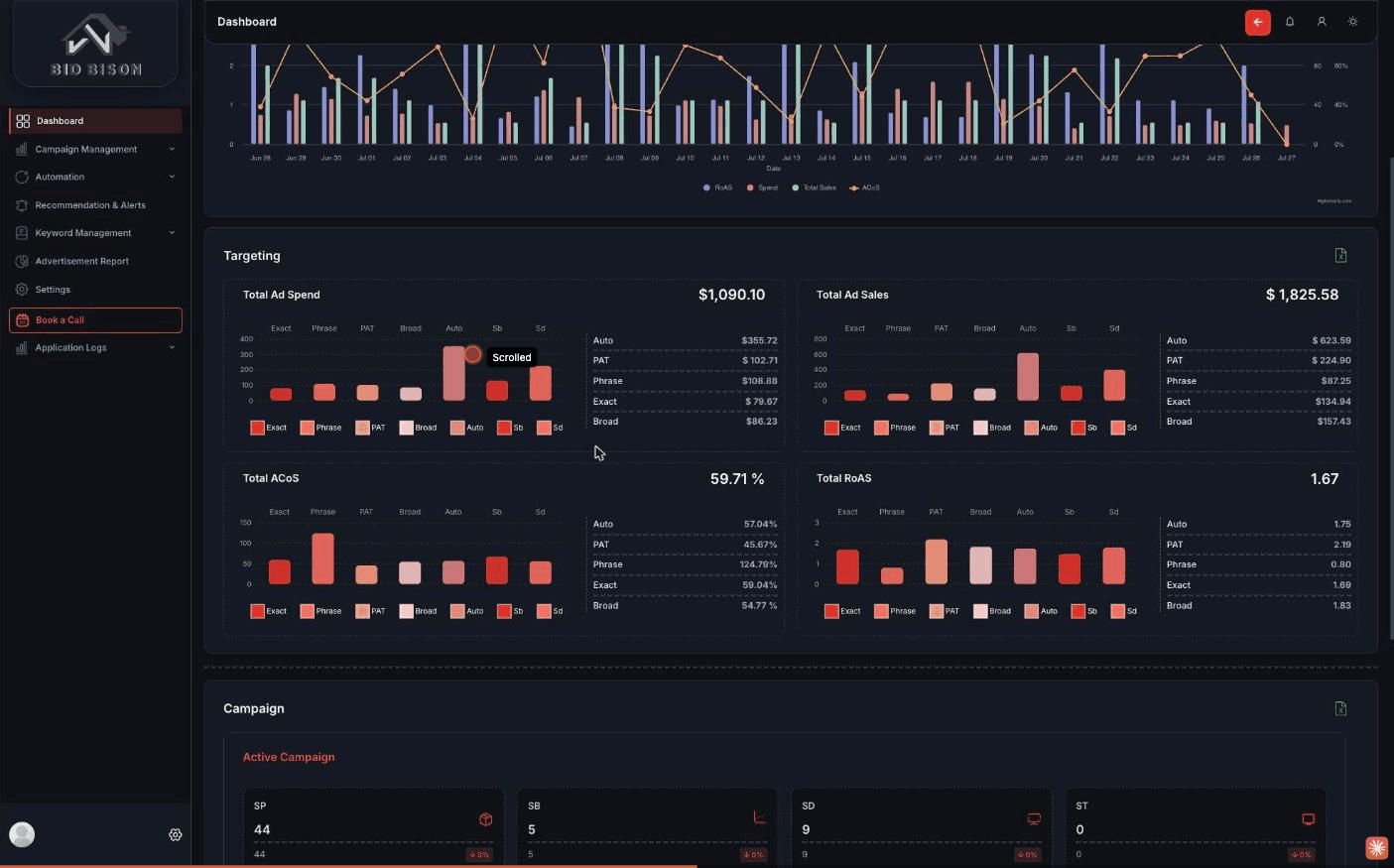Open the notifications bell
1394x868 pixels.
(1290, 22)
